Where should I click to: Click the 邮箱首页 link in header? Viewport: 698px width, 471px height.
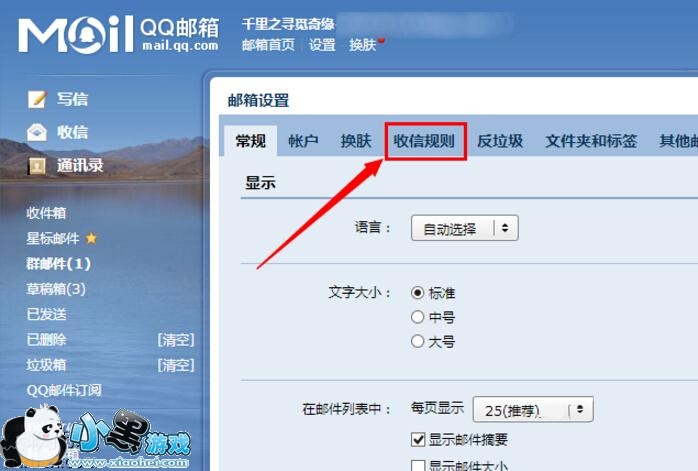click(x=268, y=45)
